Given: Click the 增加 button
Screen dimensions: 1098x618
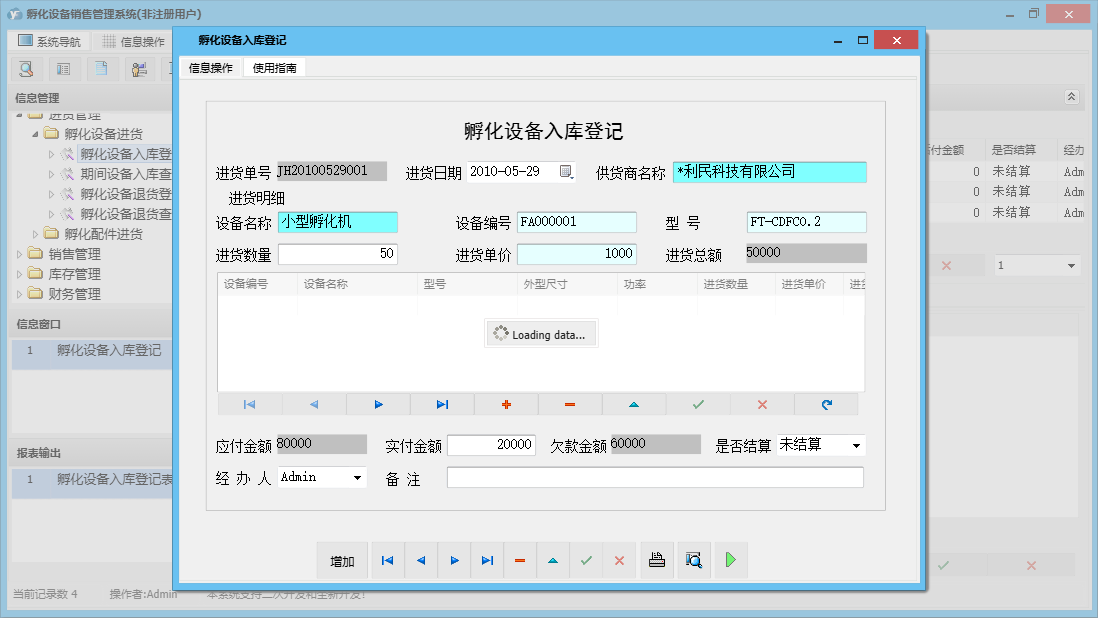Looking at the screenshot, I should pos(341,560).
